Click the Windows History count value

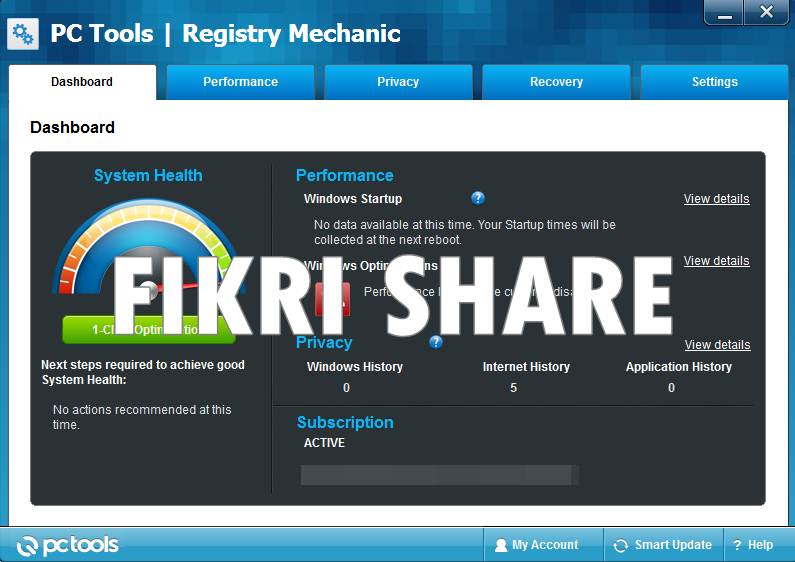[x=346, y=388]
